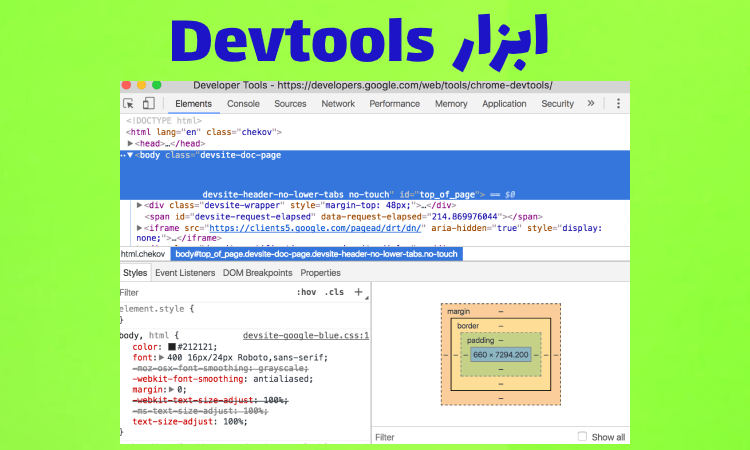750x450 pixels.
Task: Open the DOM Breakpoints sub-tab
Action: (257, 273)
